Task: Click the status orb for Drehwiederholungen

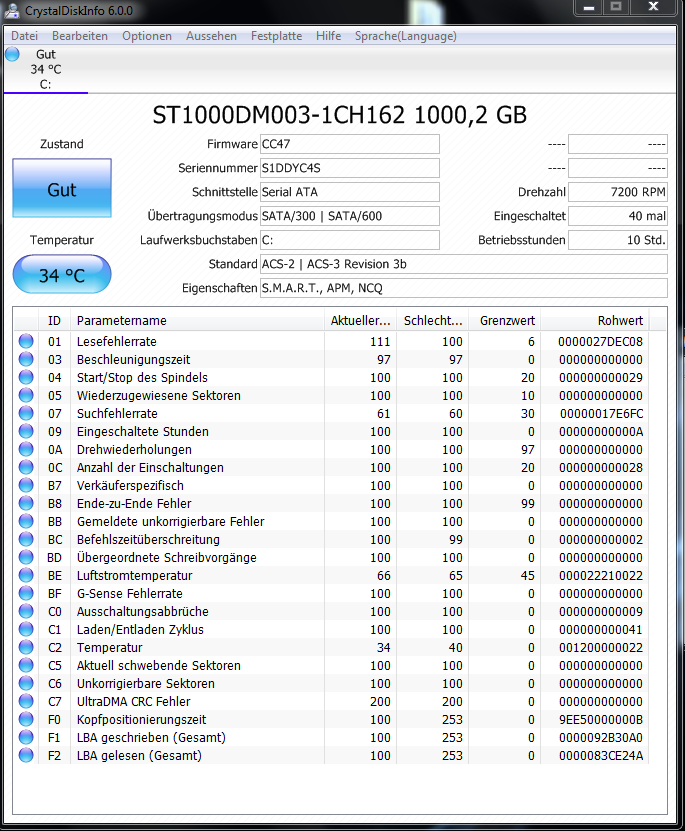Action: point(26,449)
